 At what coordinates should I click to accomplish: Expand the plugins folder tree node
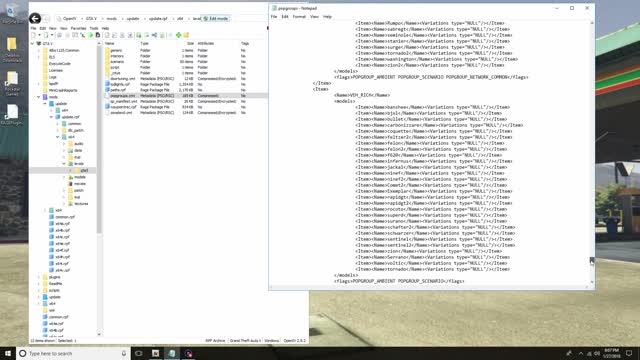tap(39, 277)
